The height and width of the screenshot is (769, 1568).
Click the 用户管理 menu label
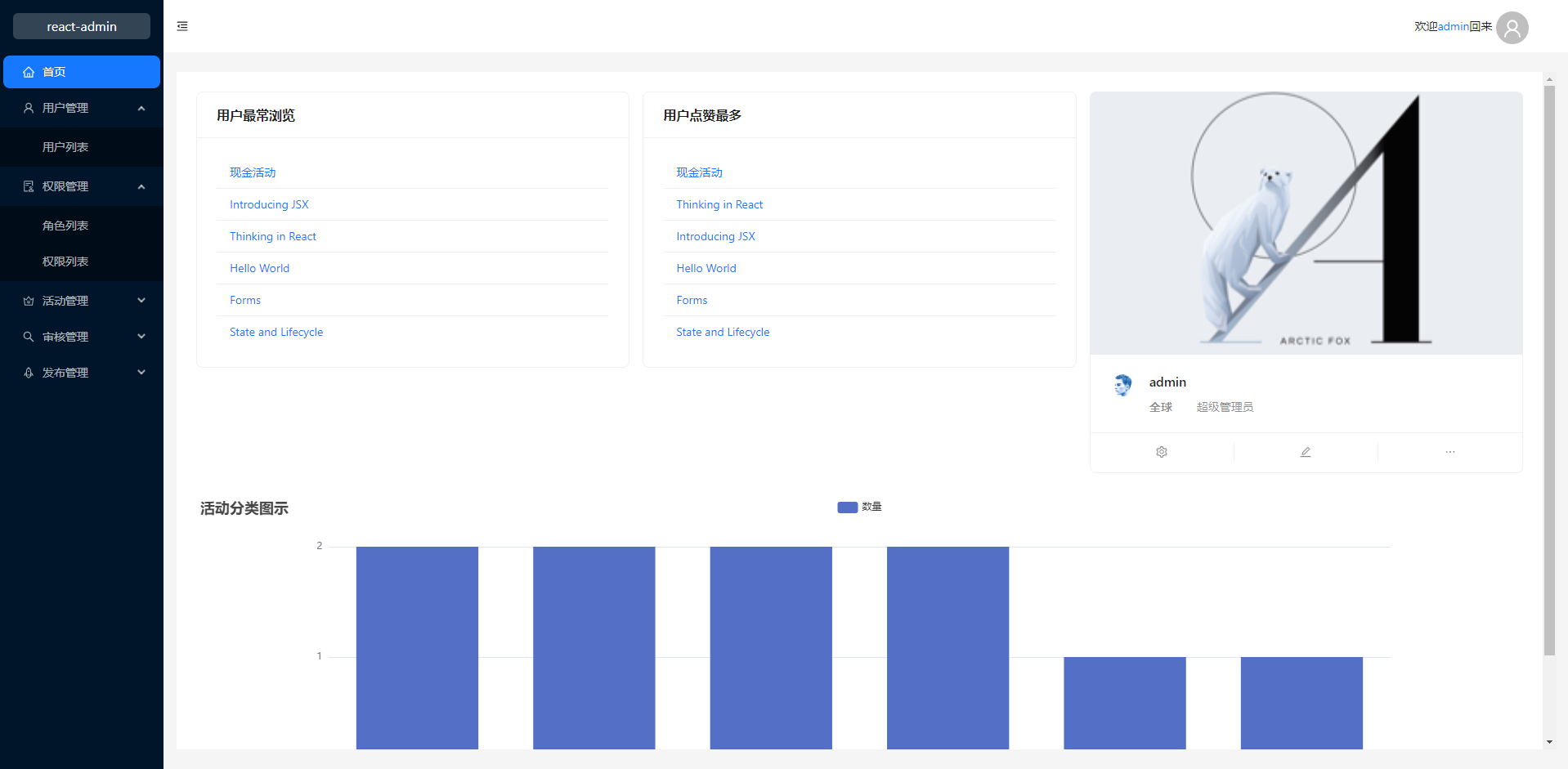[65, 108]
